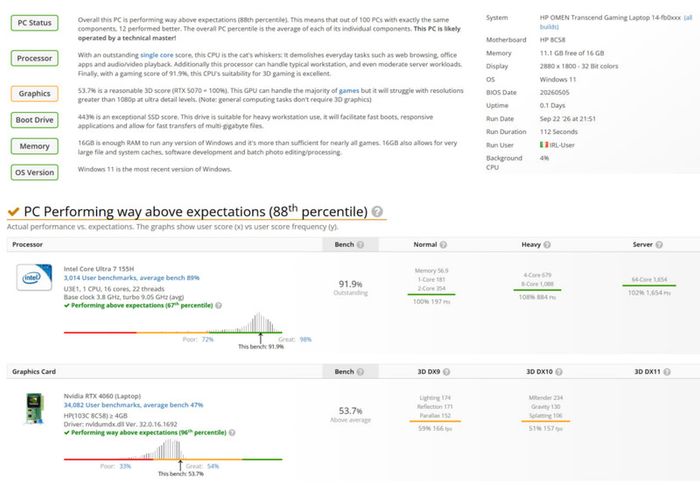Image resolution: width=700 pixels, height=485 pixels.
Task: Click the Italian flag icon by IRL-User
Action: click(x=544, y=145)
